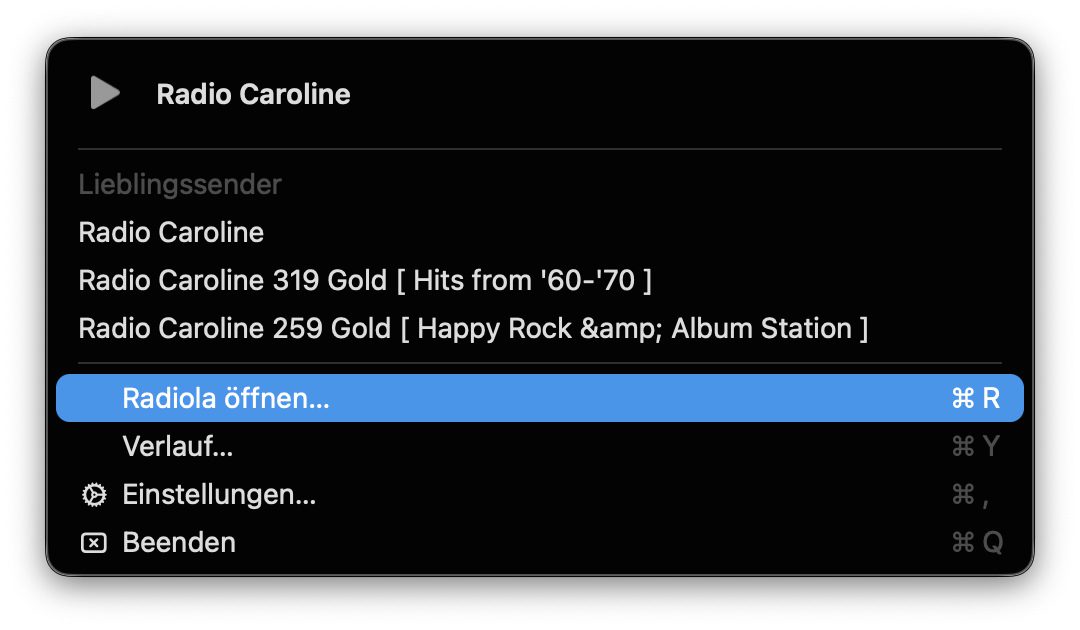Click the ⌘R shortcut hint
Screen dimensions: 1080x630
[x=975, y=399]
